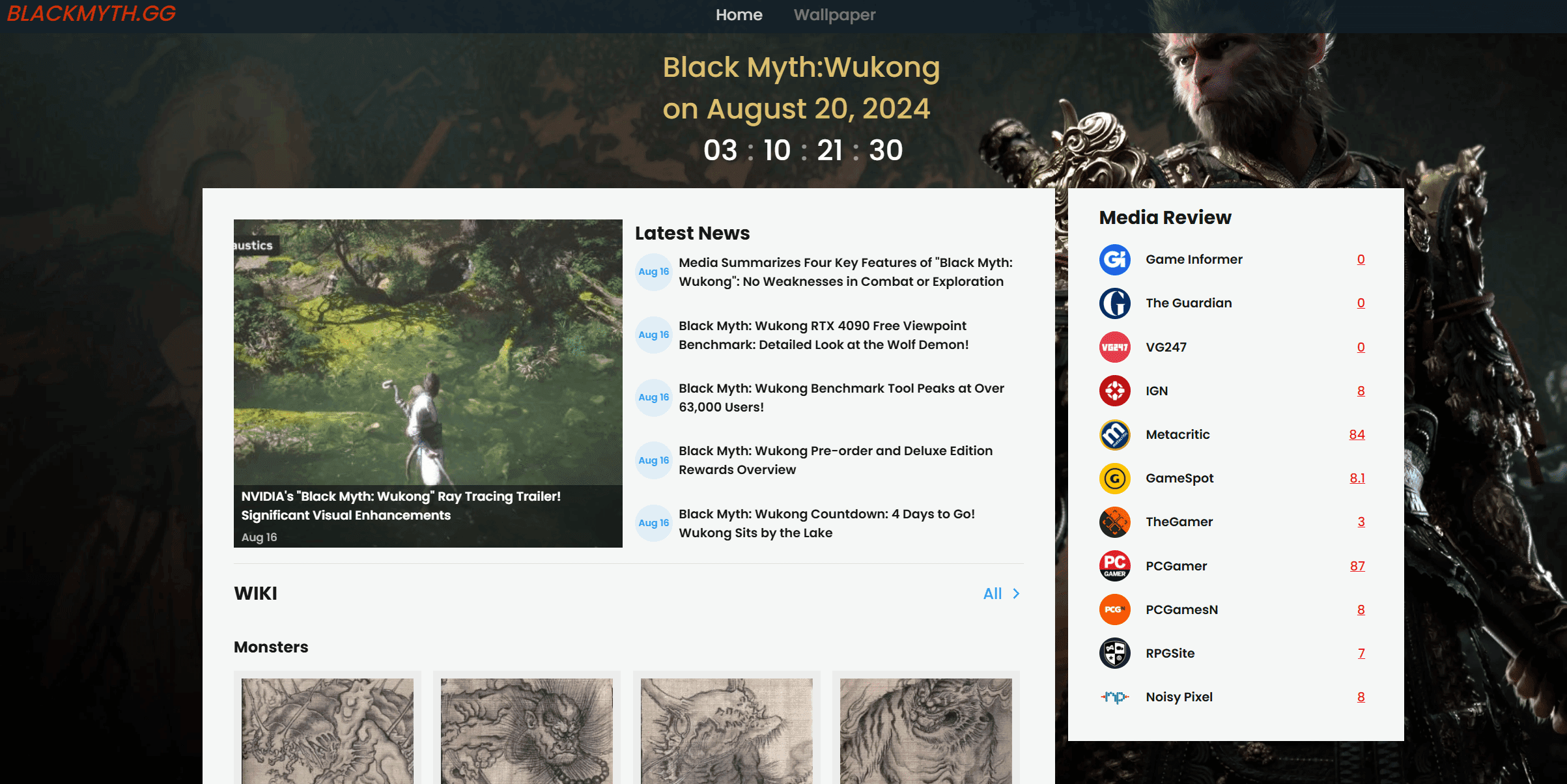Click the Monsters section heading
Screen dimensions: 1567x784
pos(271,647)
